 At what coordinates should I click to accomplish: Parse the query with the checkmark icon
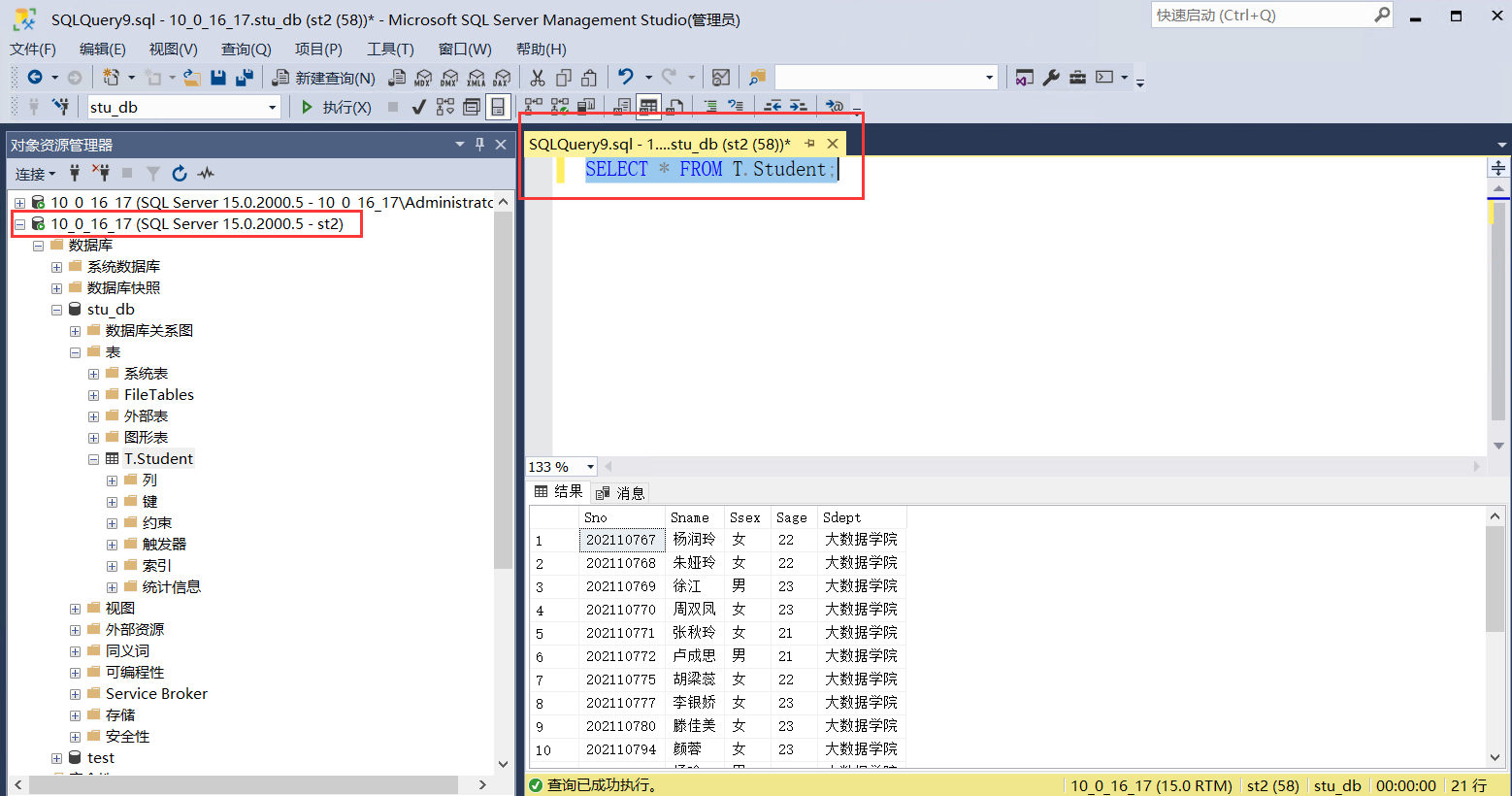(419, 107)
